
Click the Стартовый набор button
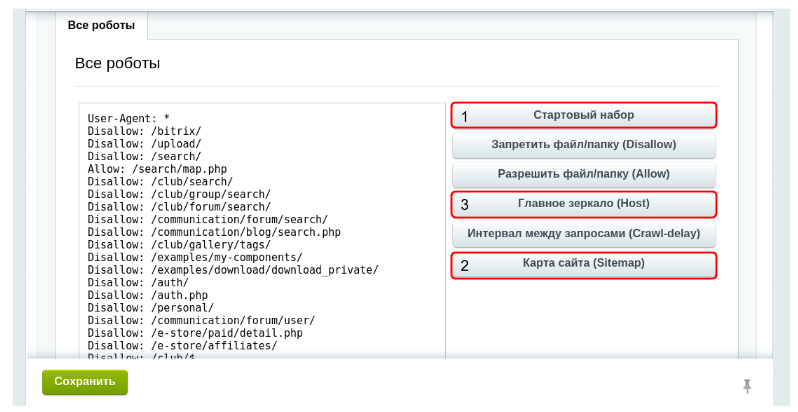[x=584, y=115]
